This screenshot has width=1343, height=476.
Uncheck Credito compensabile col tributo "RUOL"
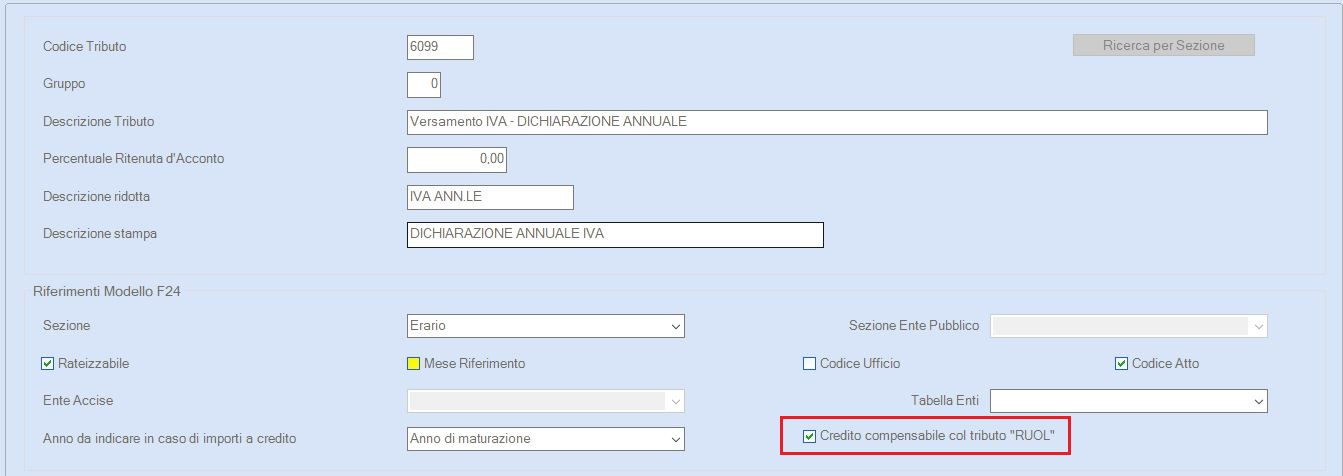pos(809,436)
